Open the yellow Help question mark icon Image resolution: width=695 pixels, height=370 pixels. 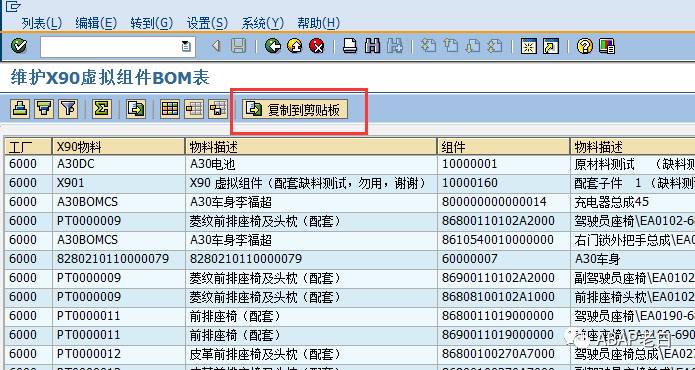[x=585, y=46]
